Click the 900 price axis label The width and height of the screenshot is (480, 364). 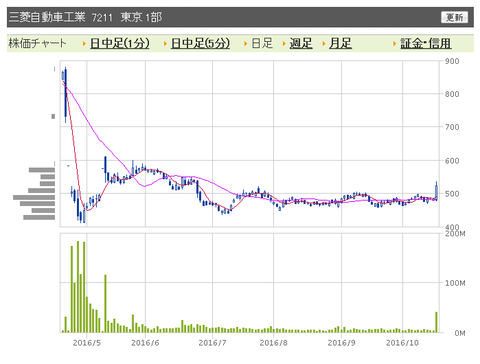tap(452, 61)
